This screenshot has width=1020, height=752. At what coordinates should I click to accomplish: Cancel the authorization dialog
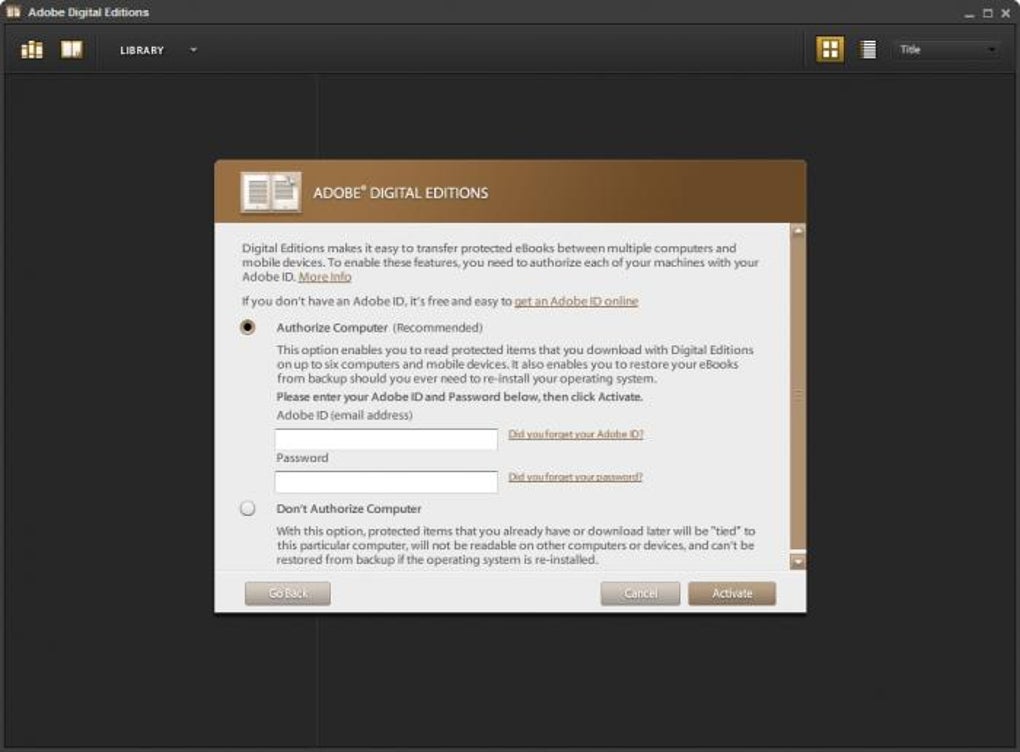point(639,592)
